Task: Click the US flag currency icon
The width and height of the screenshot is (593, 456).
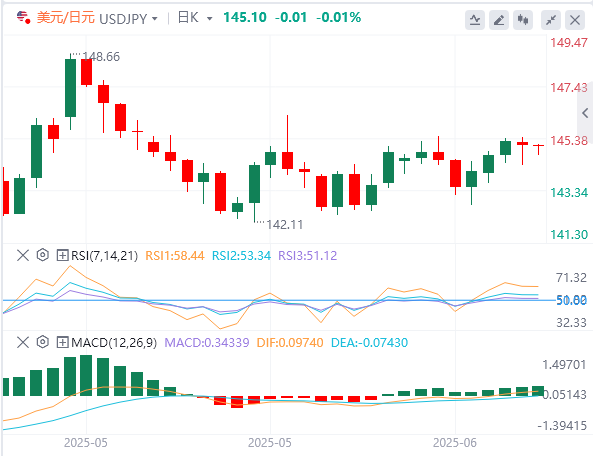Action: 23,17
